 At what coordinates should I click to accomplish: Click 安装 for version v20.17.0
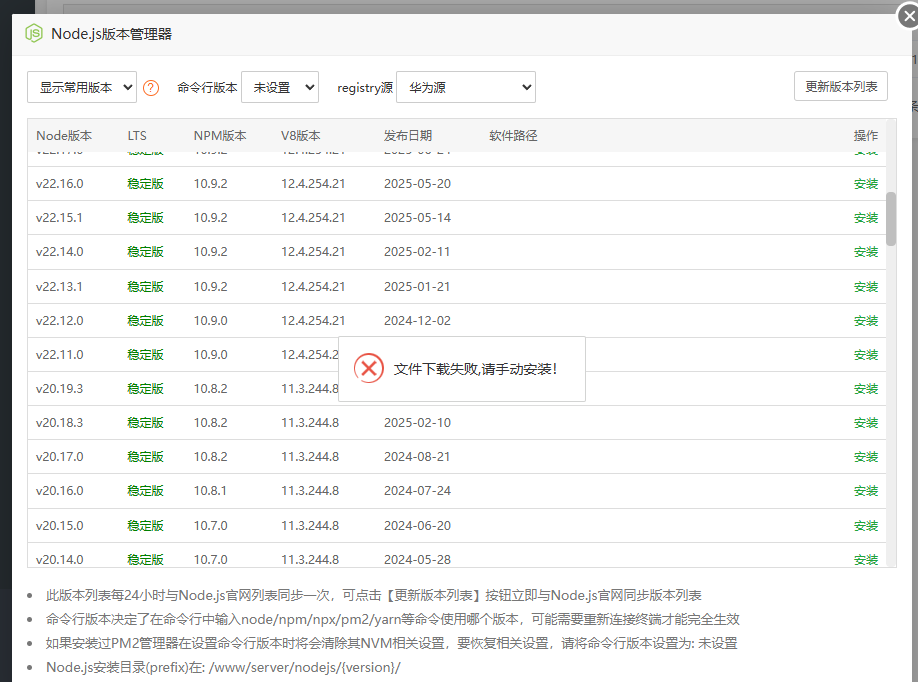click(x=866, y=457)
